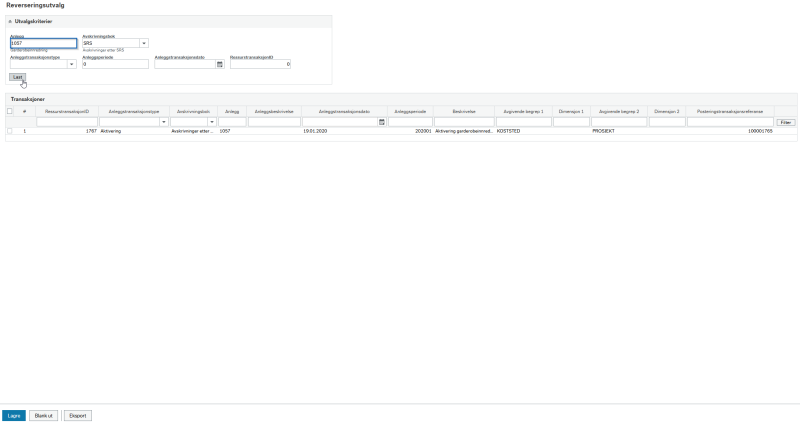Click the Transaksjoner section title
Image resolution: width=800 pixels, height=424 pixels.
(28, 99)
